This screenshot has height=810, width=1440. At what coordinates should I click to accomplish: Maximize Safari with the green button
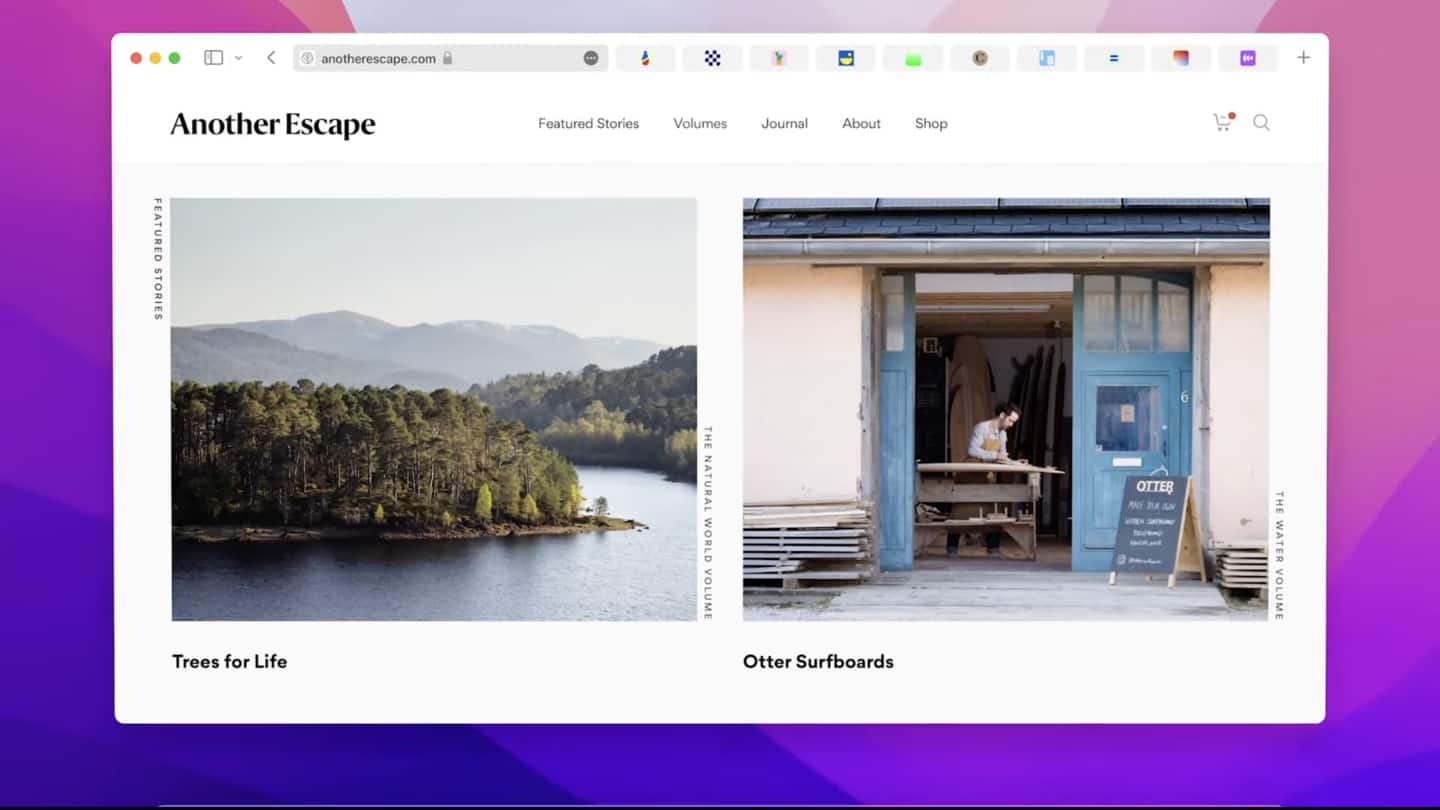(174, 58)
